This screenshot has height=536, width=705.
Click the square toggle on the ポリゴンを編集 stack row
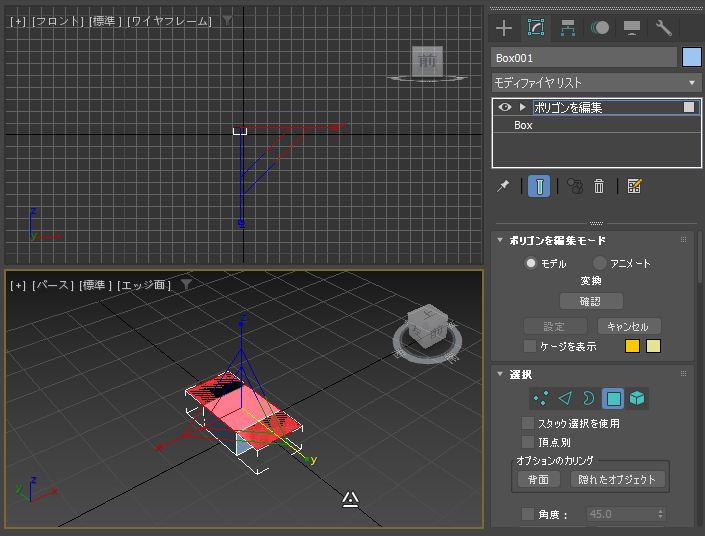pyautogui.click(x=689, y=107)
